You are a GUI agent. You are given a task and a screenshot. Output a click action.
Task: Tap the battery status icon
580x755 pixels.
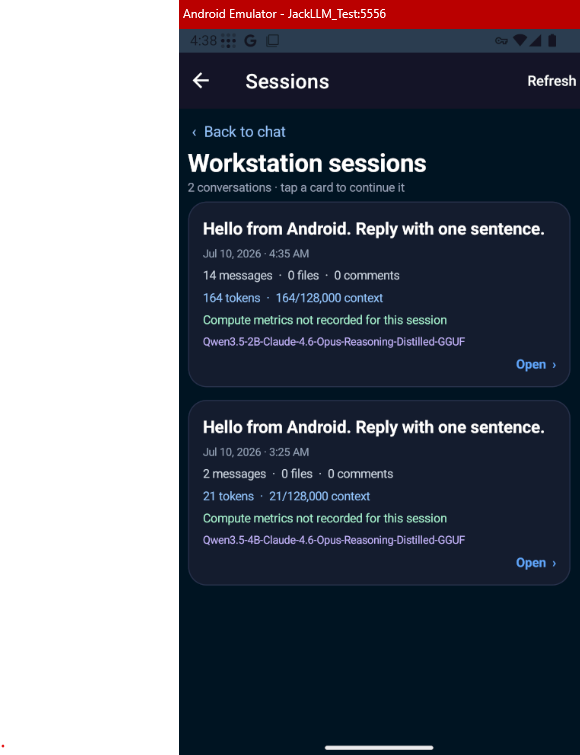(553, 40)
